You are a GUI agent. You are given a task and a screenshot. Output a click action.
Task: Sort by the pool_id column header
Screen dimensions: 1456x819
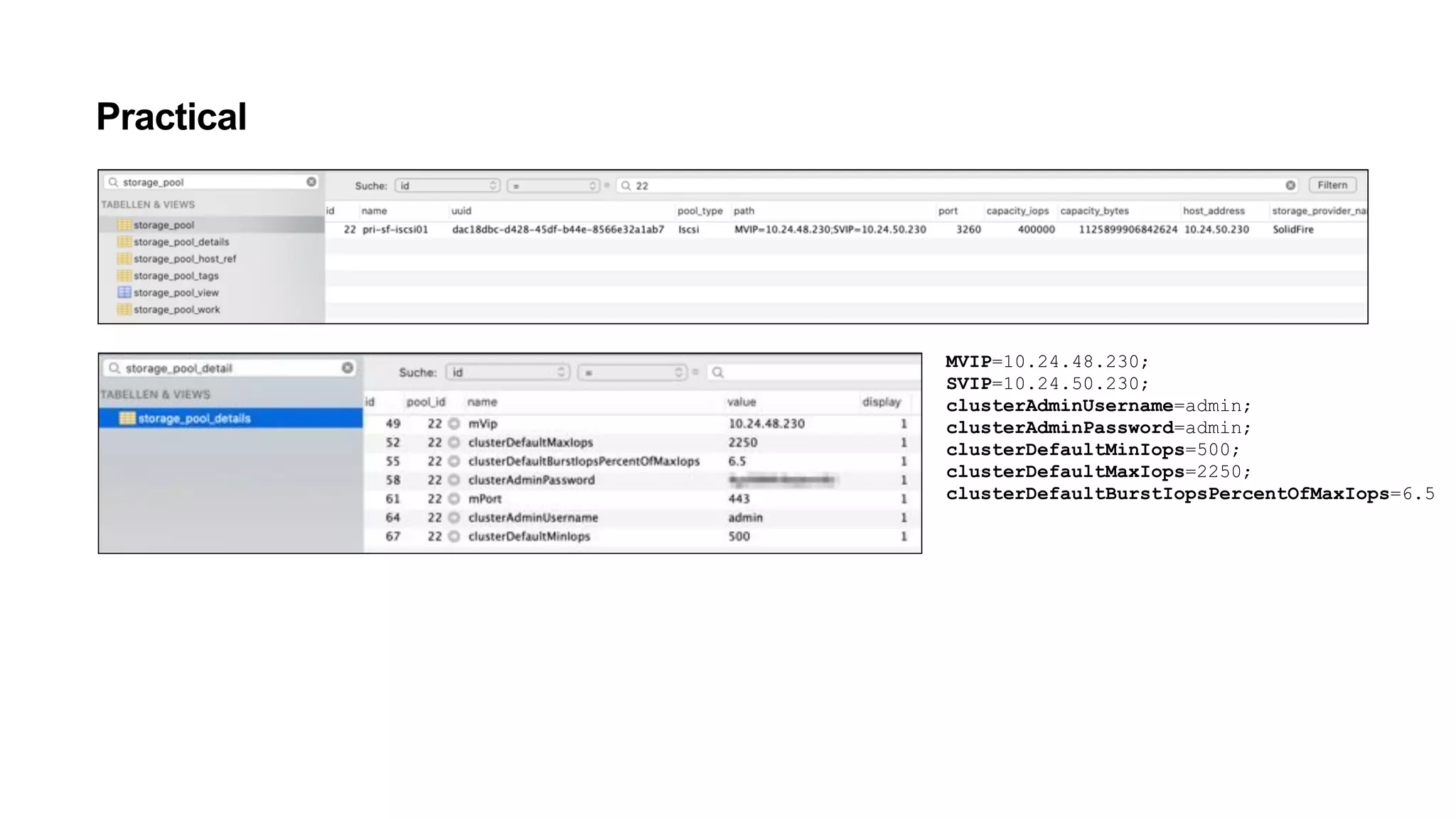point(425,402)
